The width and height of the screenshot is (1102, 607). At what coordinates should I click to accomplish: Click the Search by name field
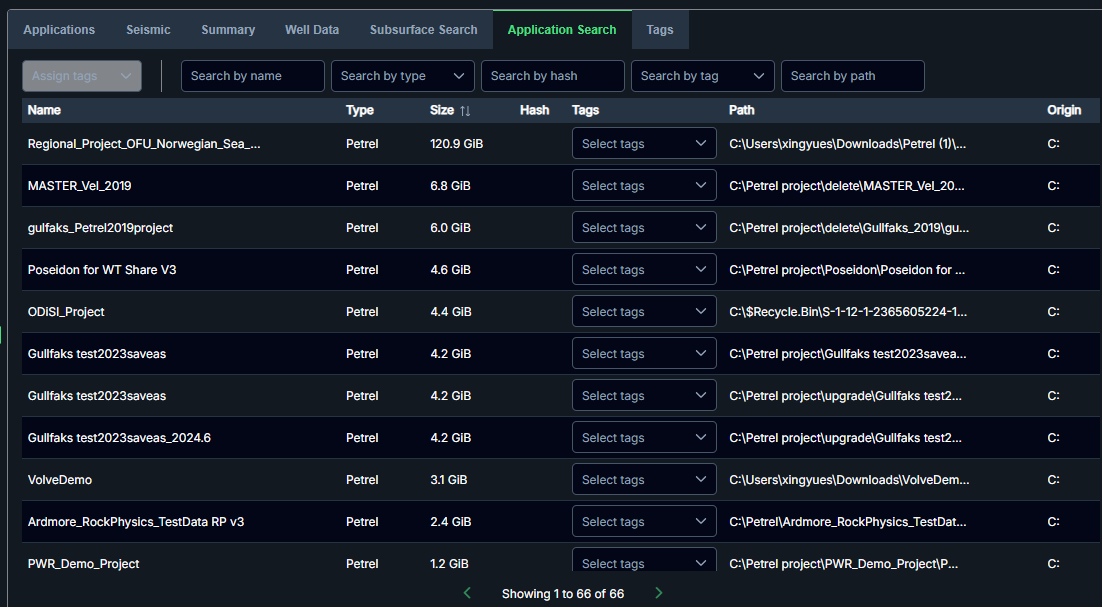coord(253,76)
